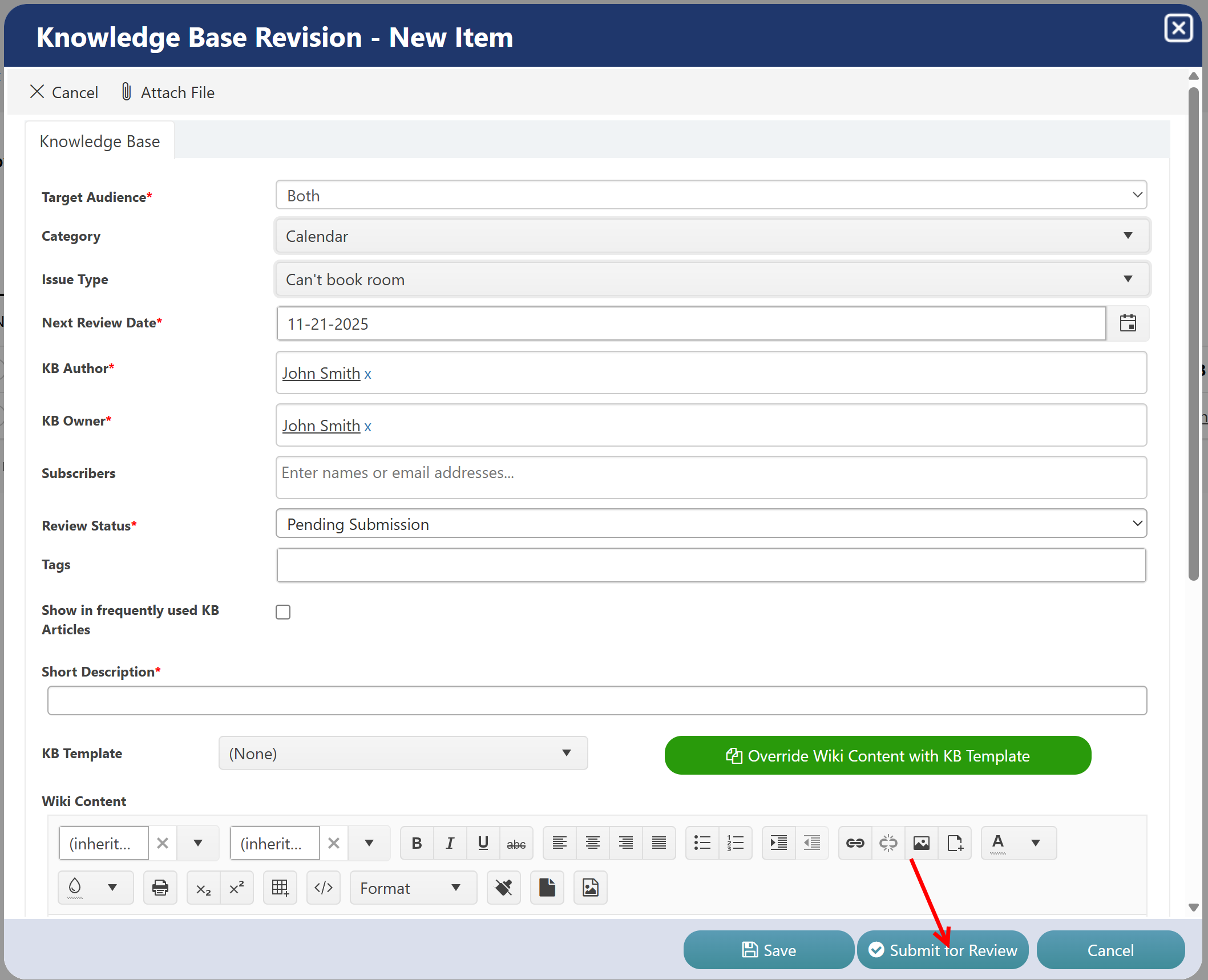
Task: Insert a hyperlink using the link icon
Action: coord(855,843)
